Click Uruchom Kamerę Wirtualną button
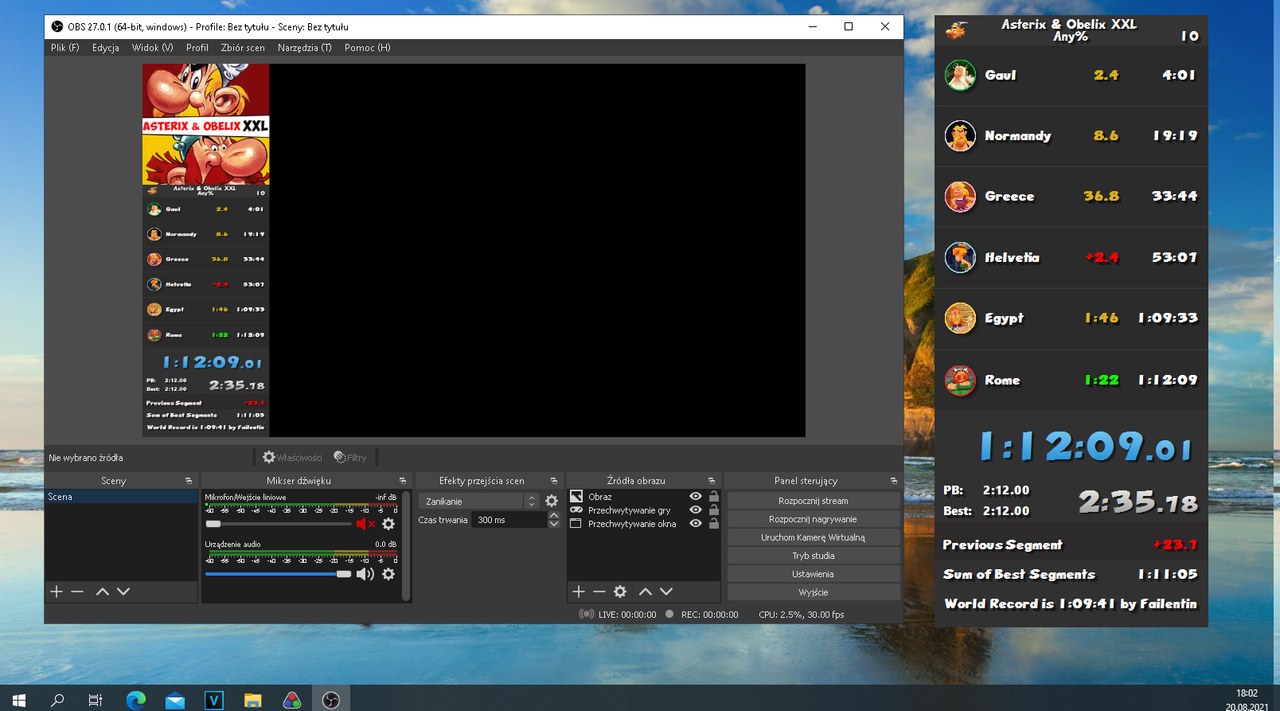 [813, 537]
